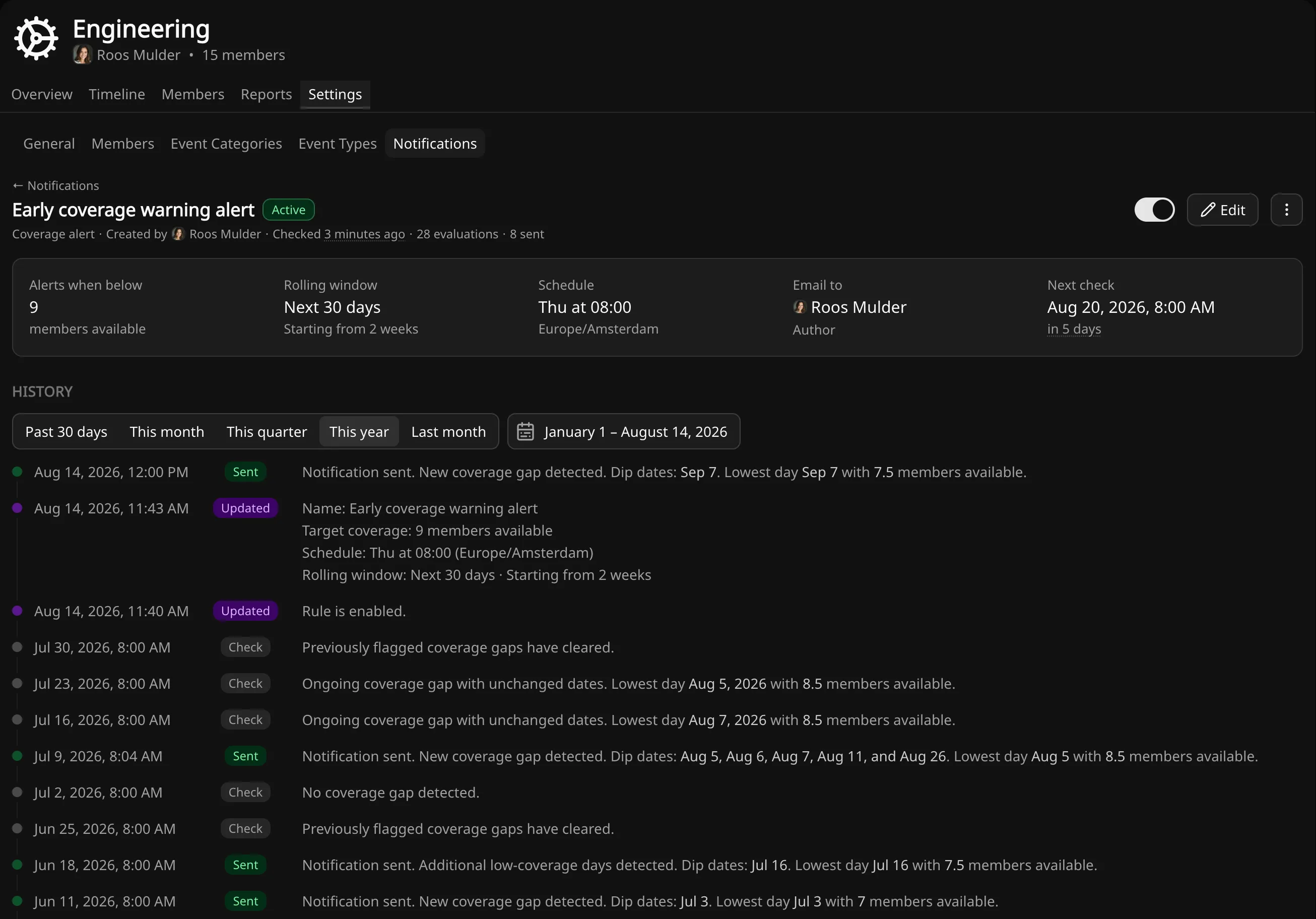Select the Settings tab
The width and height of the screenshot is (1316, 919).
click(335, 94)
